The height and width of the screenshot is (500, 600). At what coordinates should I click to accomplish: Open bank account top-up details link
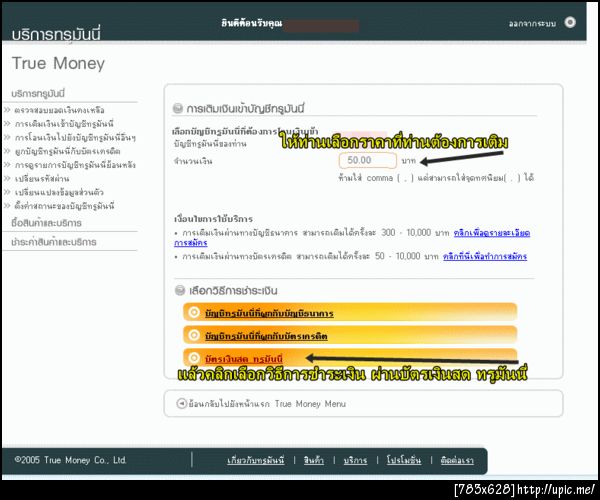click(x=492, y=233)
